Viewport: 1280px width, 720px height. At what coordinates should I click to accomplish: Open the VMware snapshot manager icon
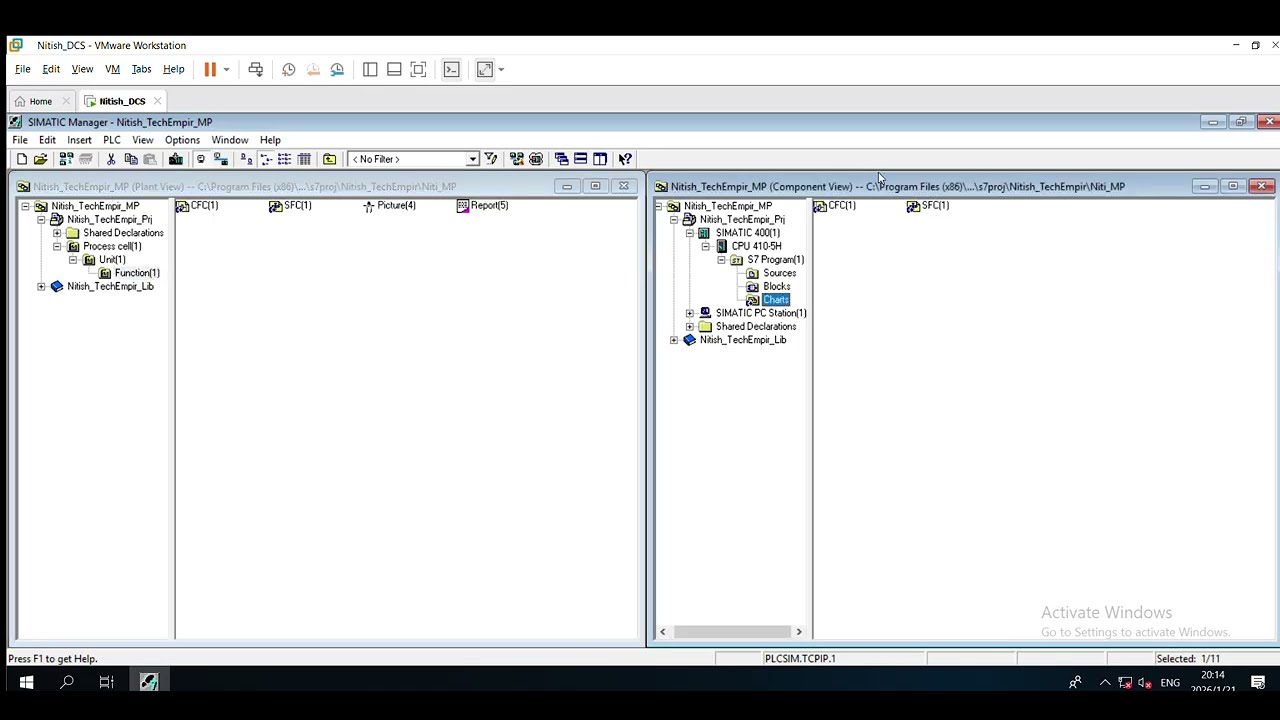(x=337, y=69)
